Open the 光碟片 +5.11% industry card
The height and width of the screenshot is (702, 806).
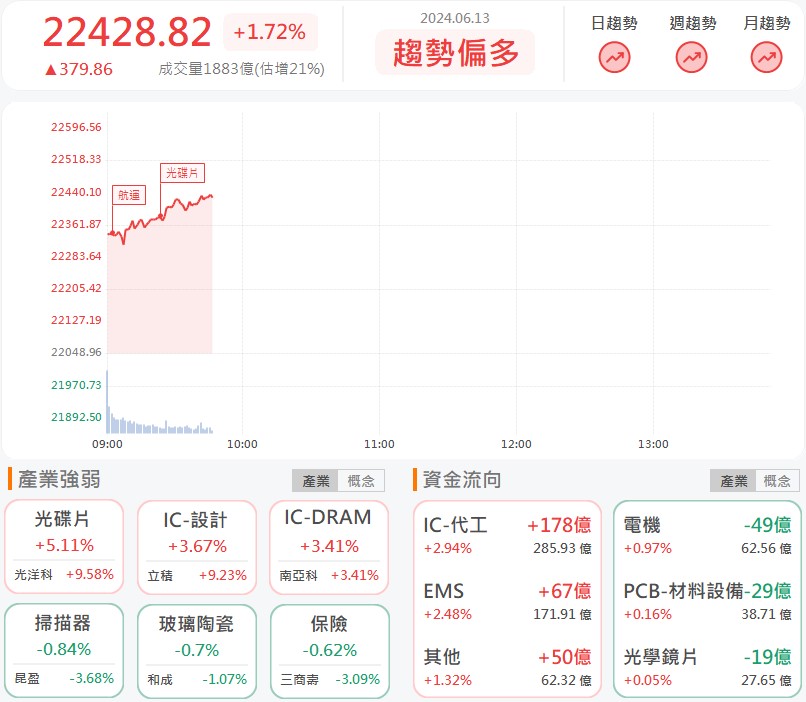pos(64,546)
